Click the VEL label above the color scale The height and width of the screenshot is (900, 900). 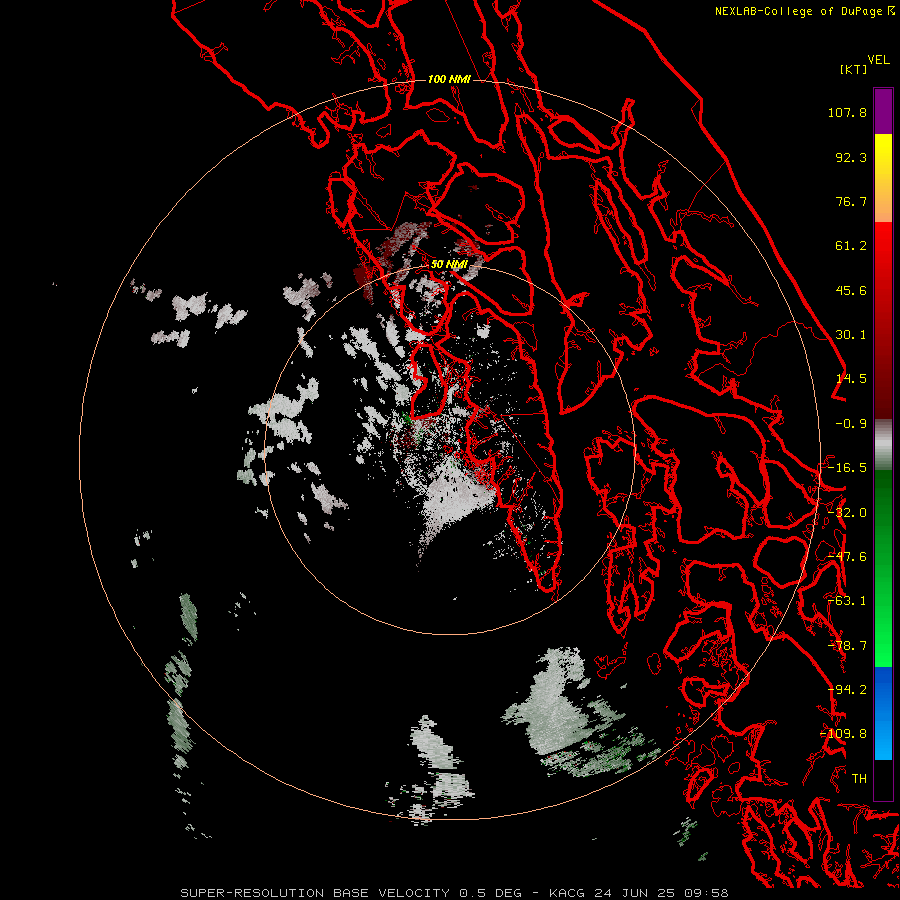pyautogui.click(x=878, y=60)
